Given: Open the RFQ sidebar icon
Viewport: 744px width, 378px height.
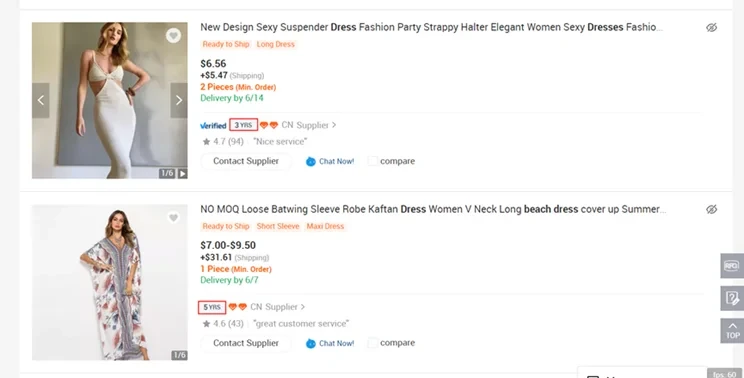Looking at the screenshot, I should [x=732, y=266].
